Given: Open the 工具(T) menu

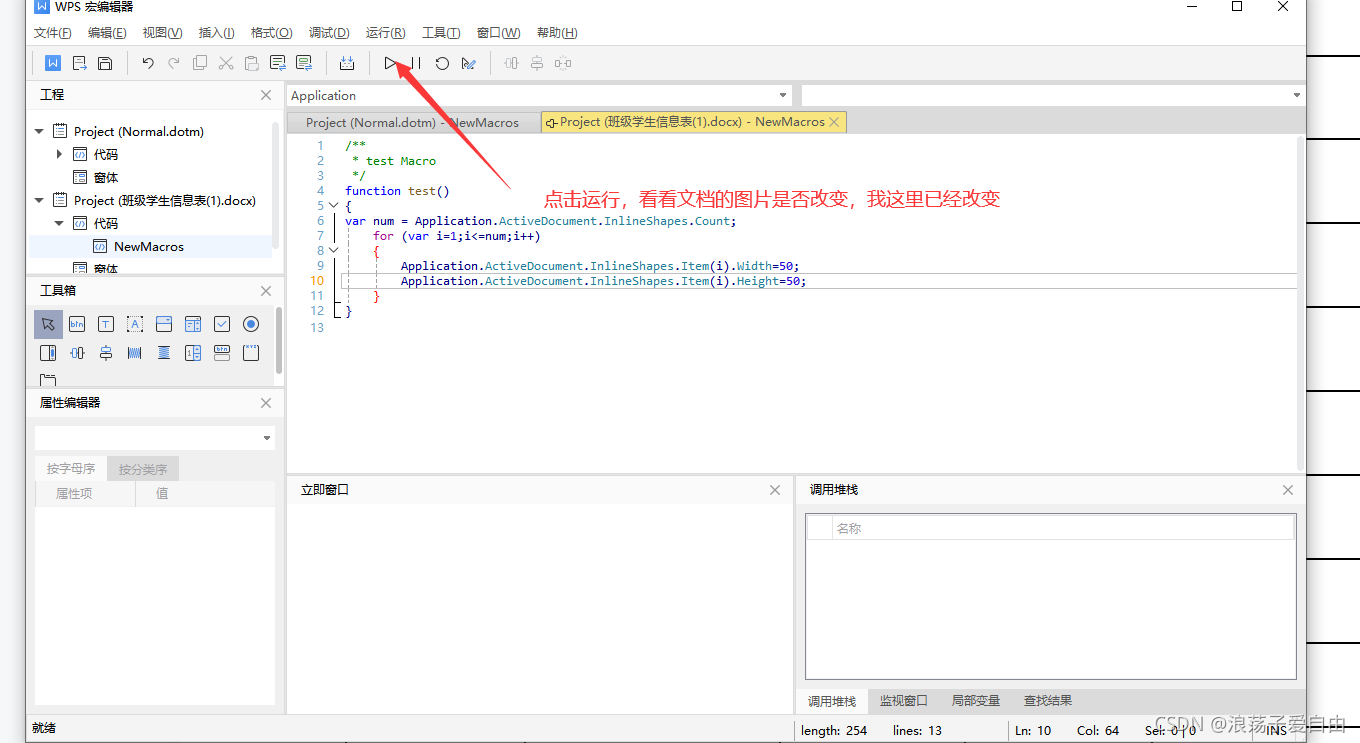Looking at the screenshot, I should coord(441,33).
